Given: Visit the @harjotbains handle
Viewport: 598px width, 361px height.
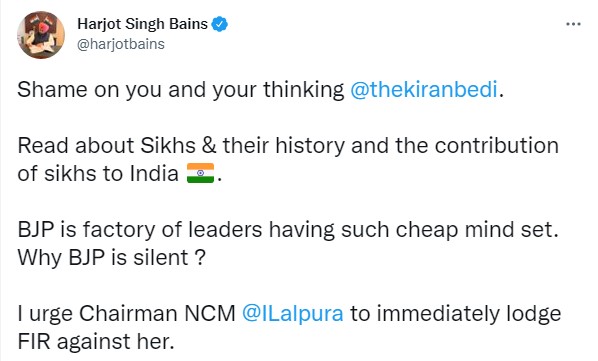Looking at the screenshot, I should point(121,44).
